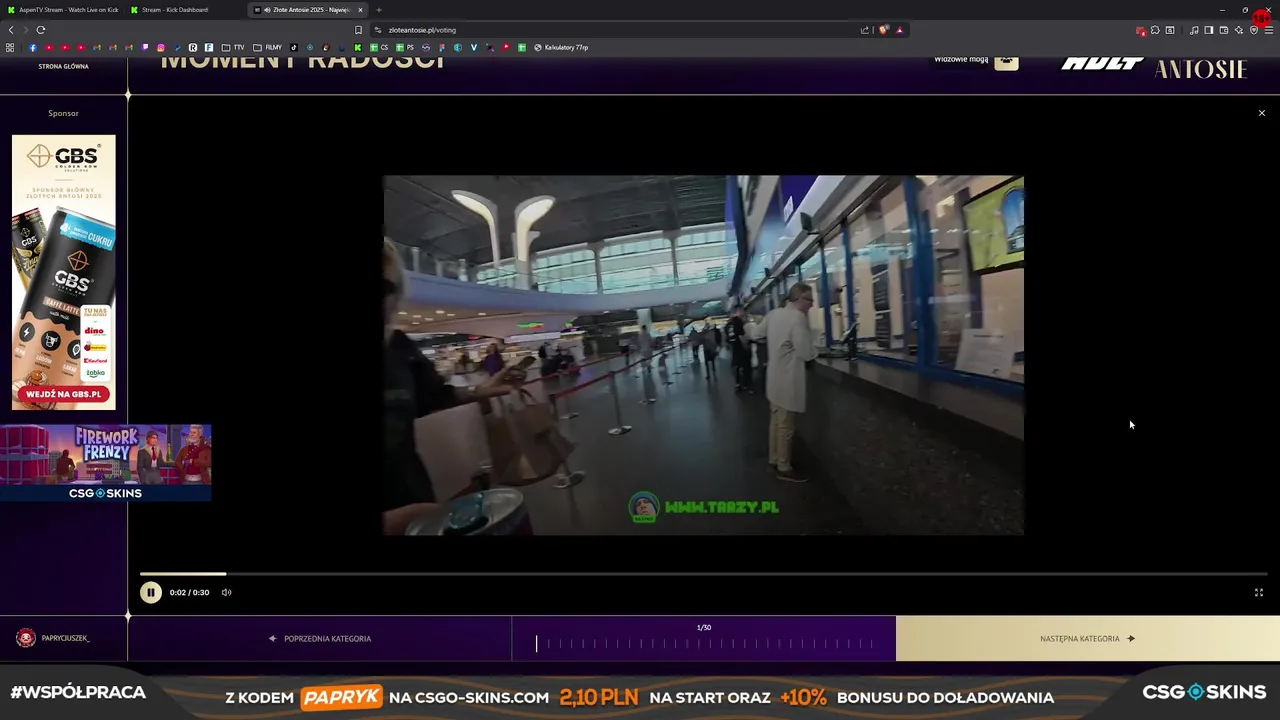Go to Poprzednia Kategoria
1280x720 pixels.
tap(320, 638)
